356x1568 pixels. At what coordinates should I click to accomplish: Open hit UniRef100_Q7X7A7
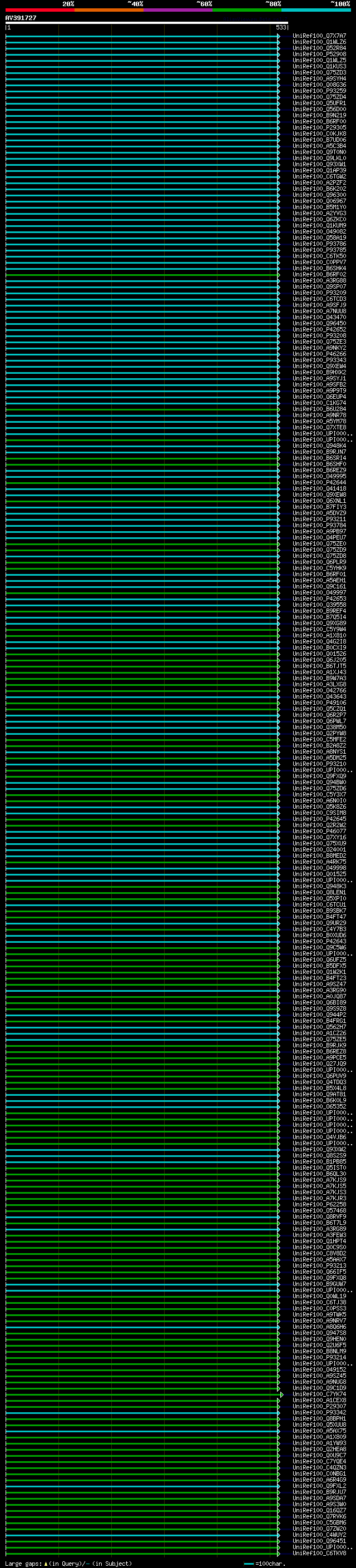click(x=319, y=36)
